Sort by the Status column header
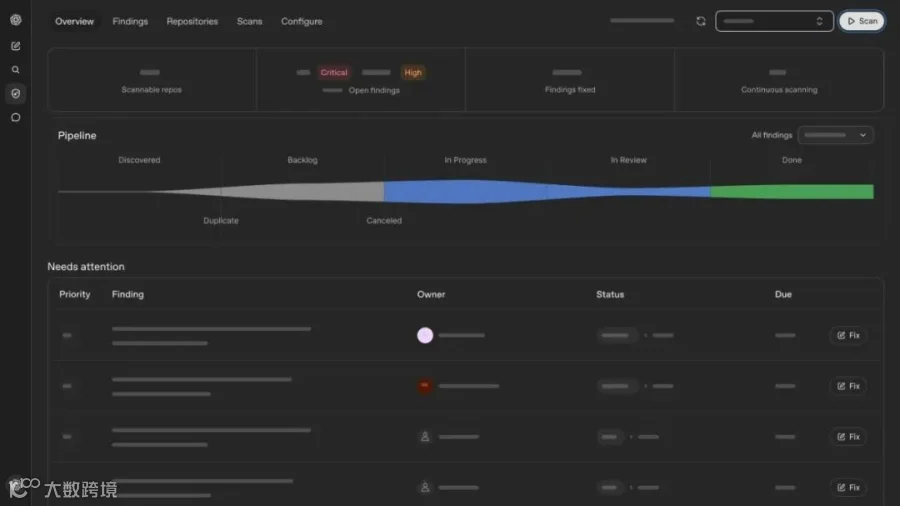This screenshot has width=900, height=506. (x=610, y=294)
